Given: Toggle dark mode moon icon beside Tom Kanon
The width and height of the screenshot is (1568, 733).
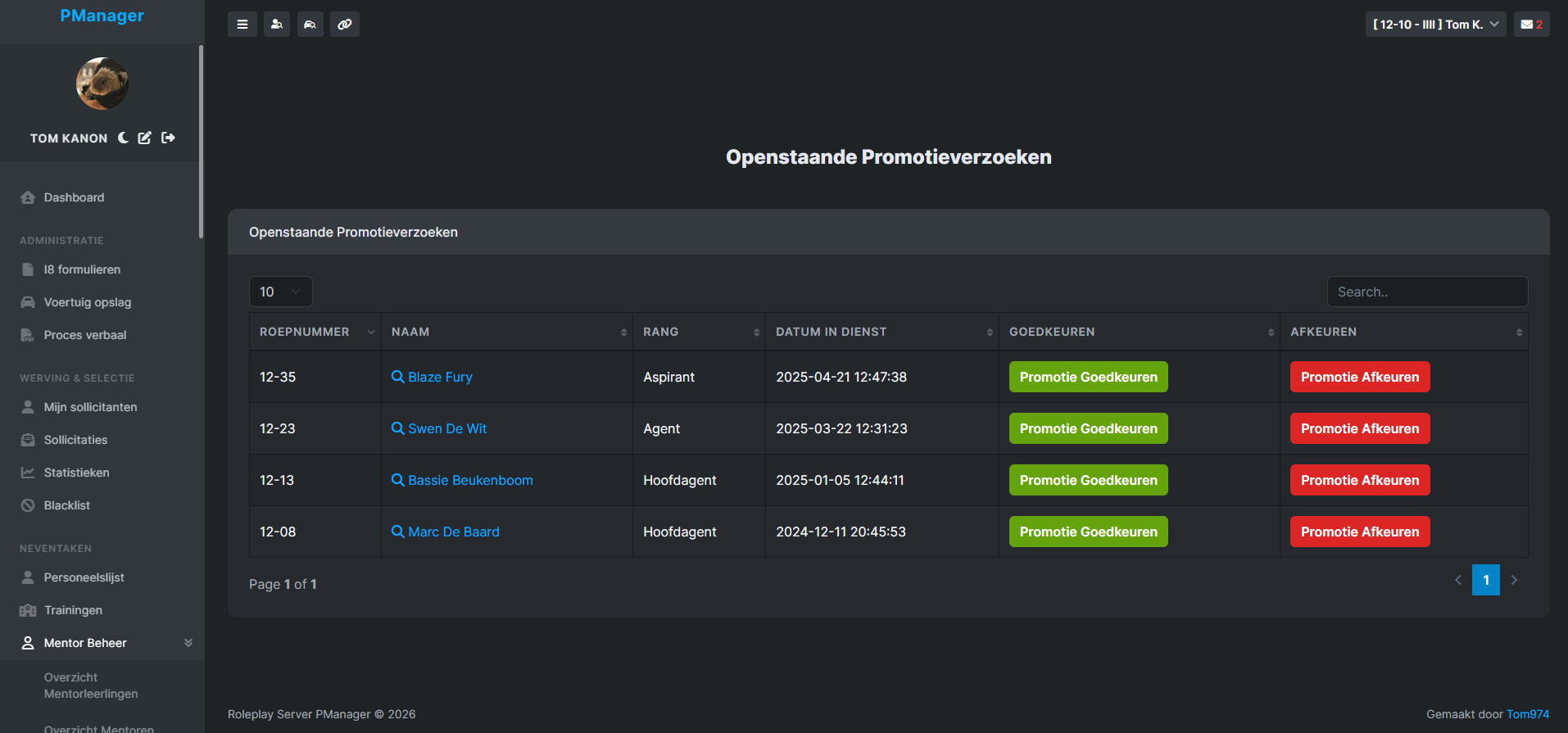Looking at the screenshot, I should 123,138.
